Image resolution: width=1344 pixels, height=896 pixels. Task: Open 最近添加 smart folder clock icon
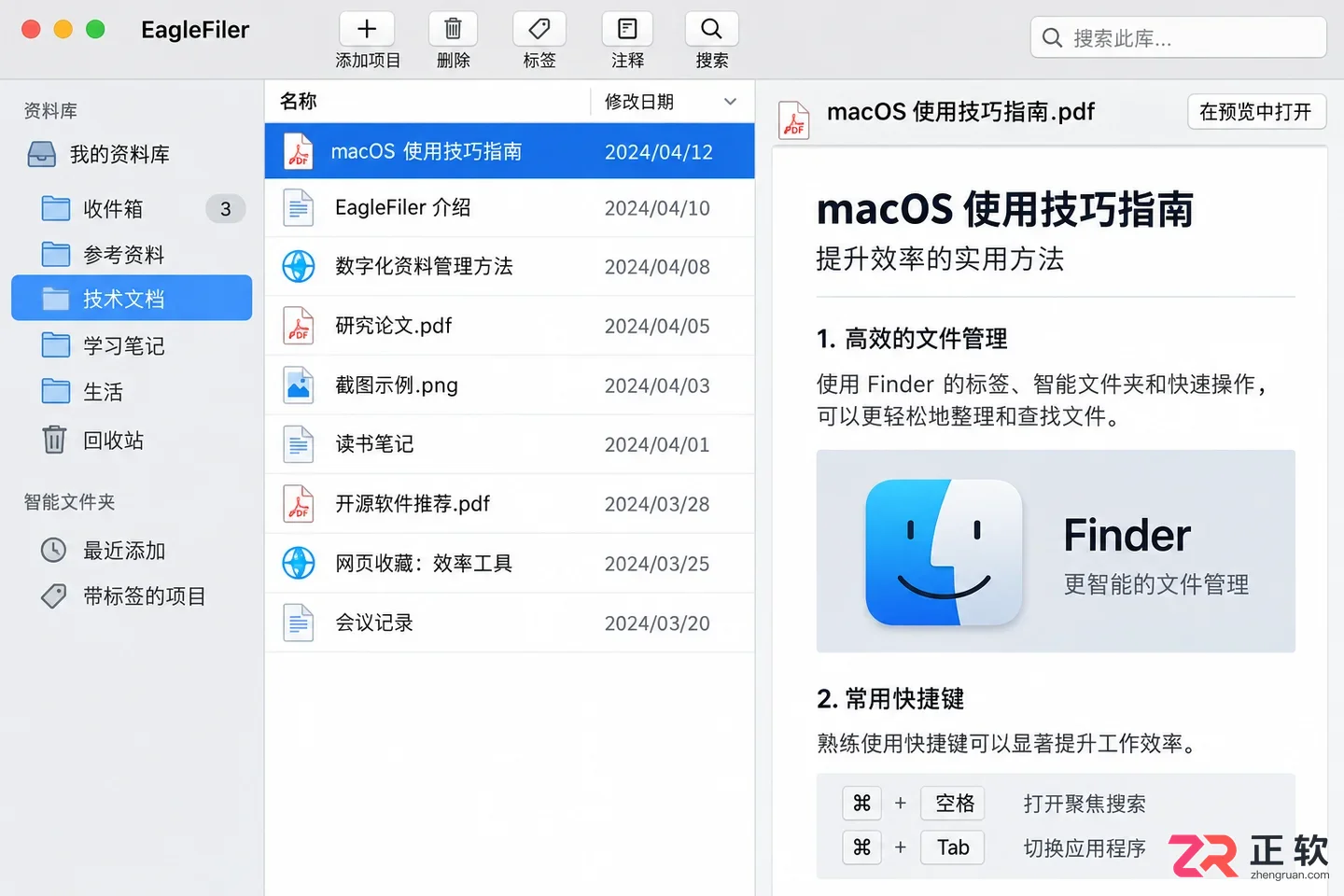pyautogui.click(x=54, y=550)
